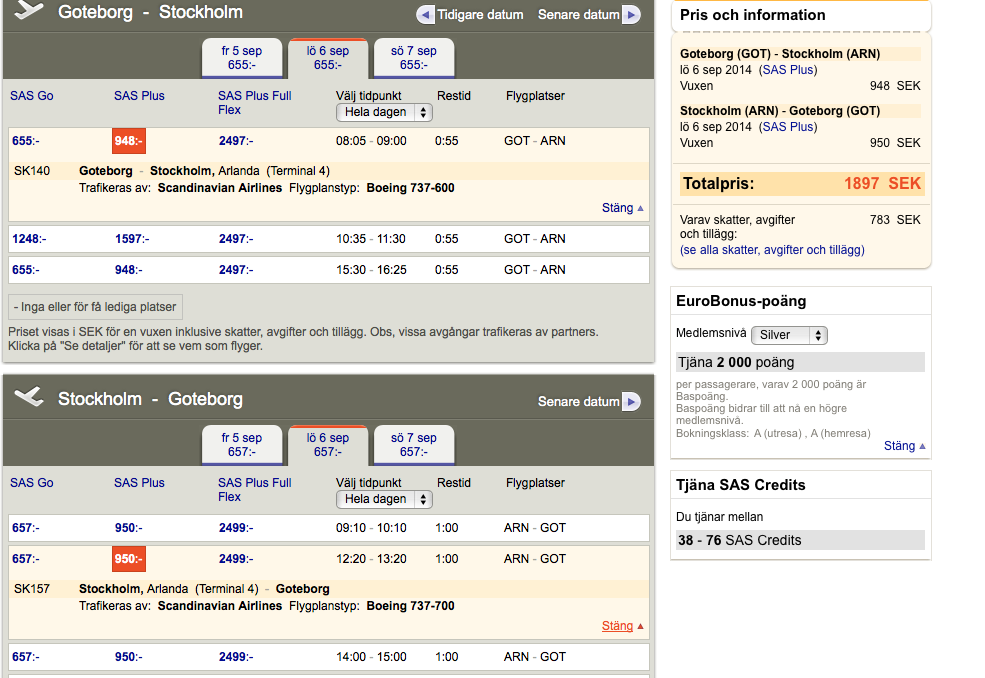This screenshot has width=985, height=678.
Task: Click the selected orange 948 fare box
Action: (128, 141)
